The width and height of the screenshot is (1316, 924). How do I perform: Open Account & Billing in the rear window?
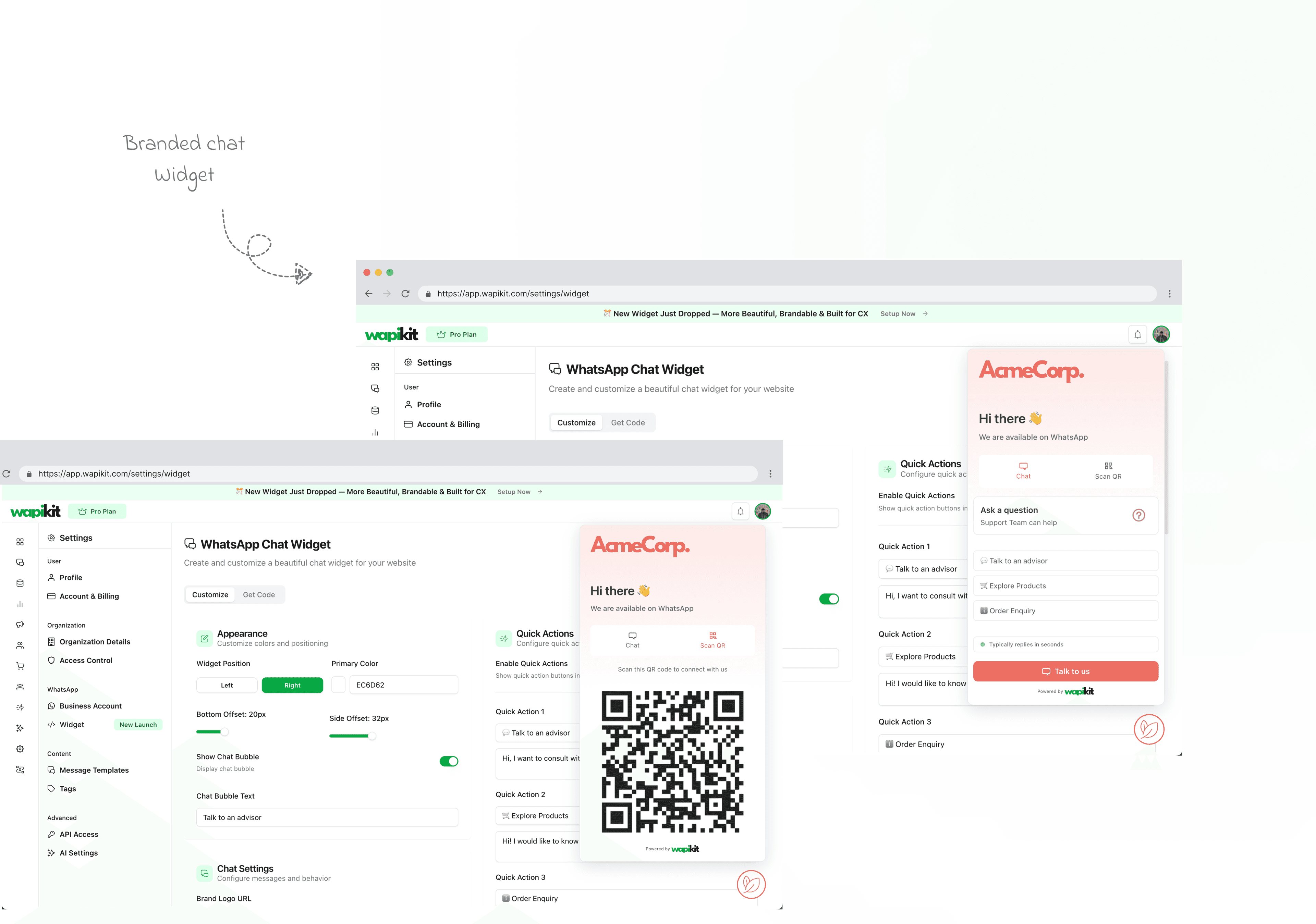442,424
